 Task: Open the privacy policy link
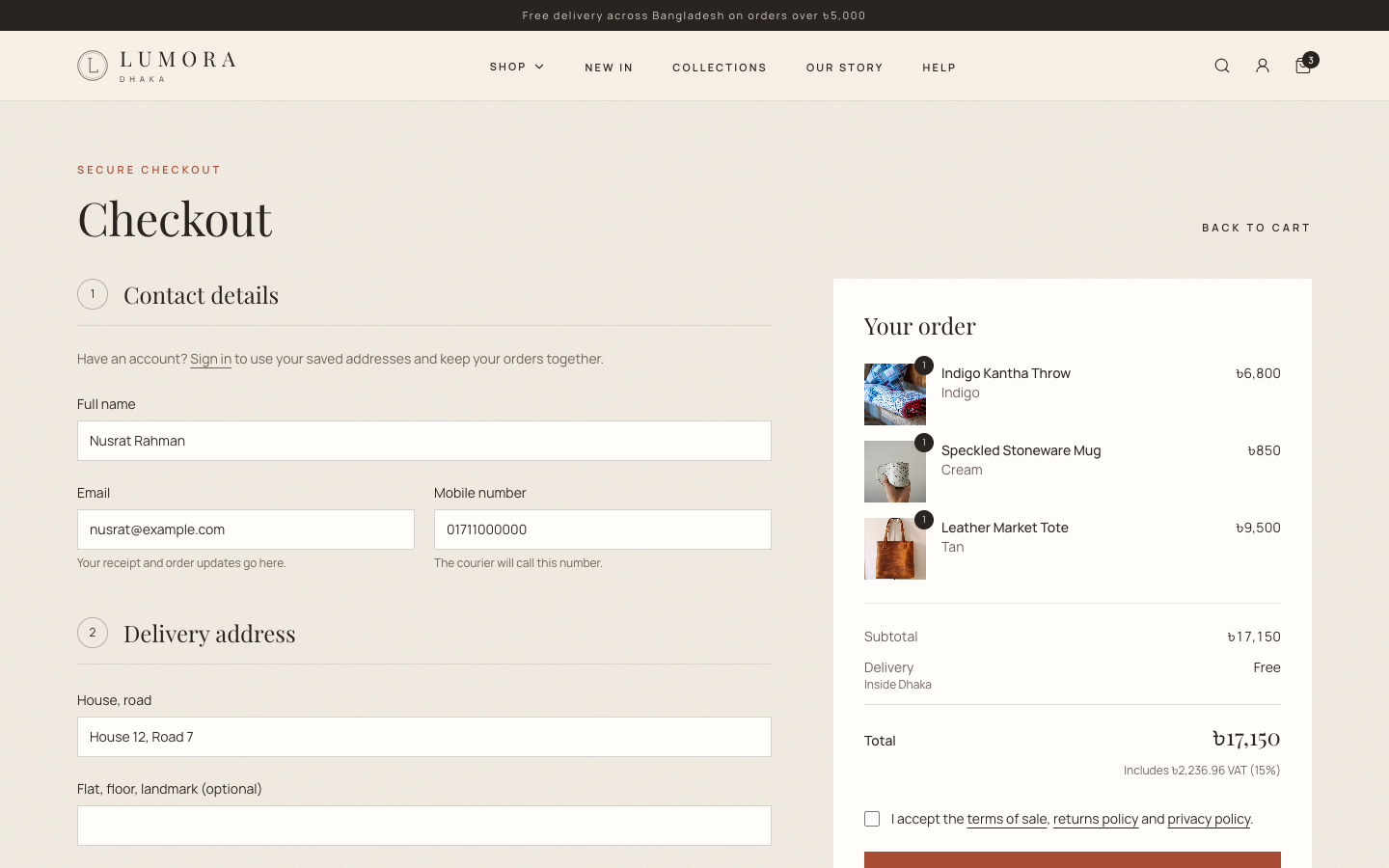1209,819
